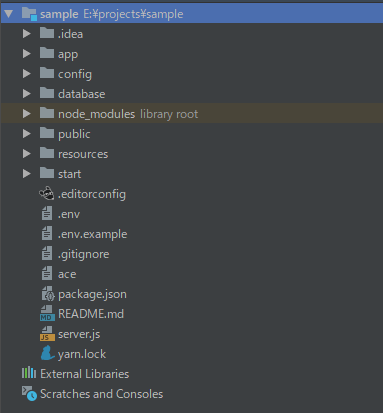
Task: Click the .editorconfig mouse icon
Action: click(47, 193)
